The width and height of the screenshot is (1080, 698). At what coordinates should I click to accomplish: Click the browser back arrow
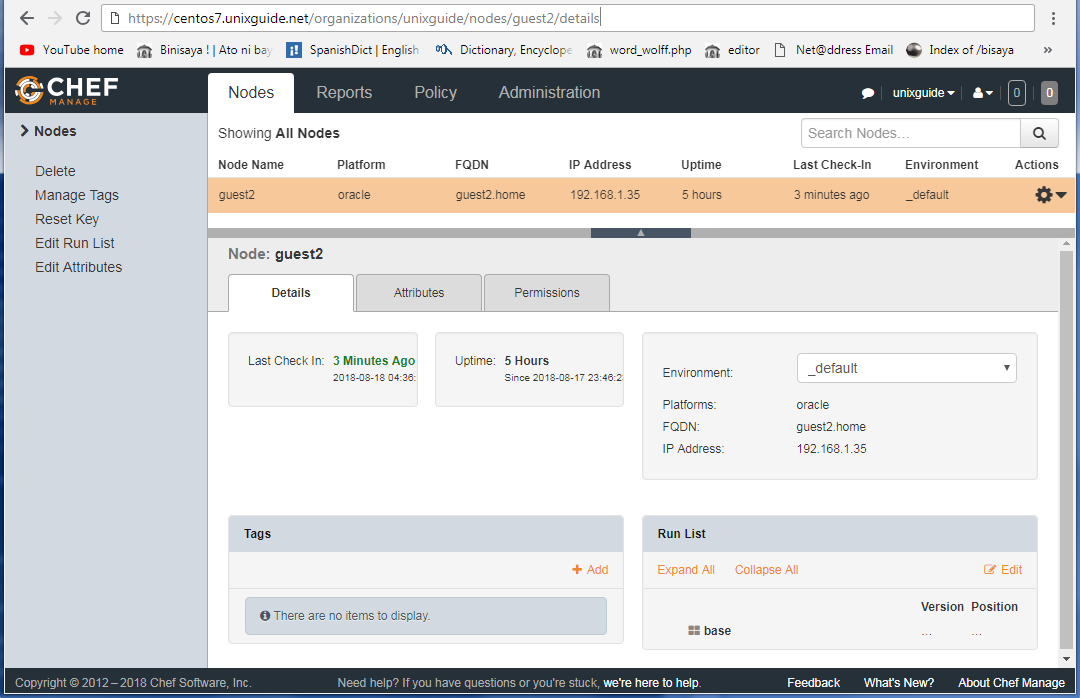26,18
